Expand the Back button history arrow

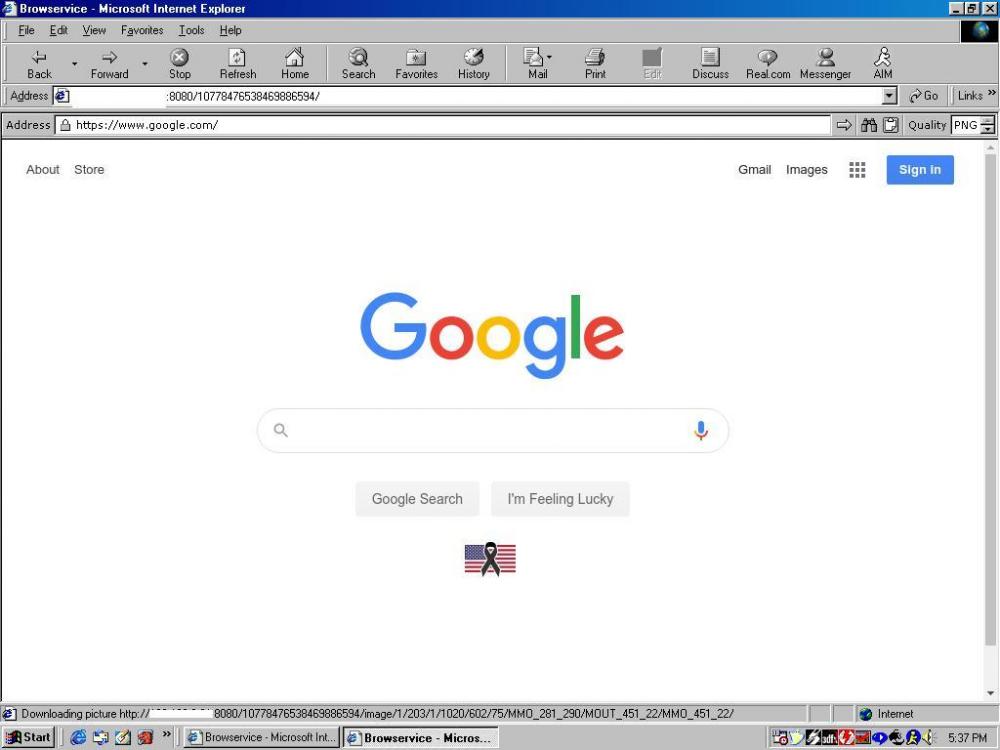tap(74, 64)
